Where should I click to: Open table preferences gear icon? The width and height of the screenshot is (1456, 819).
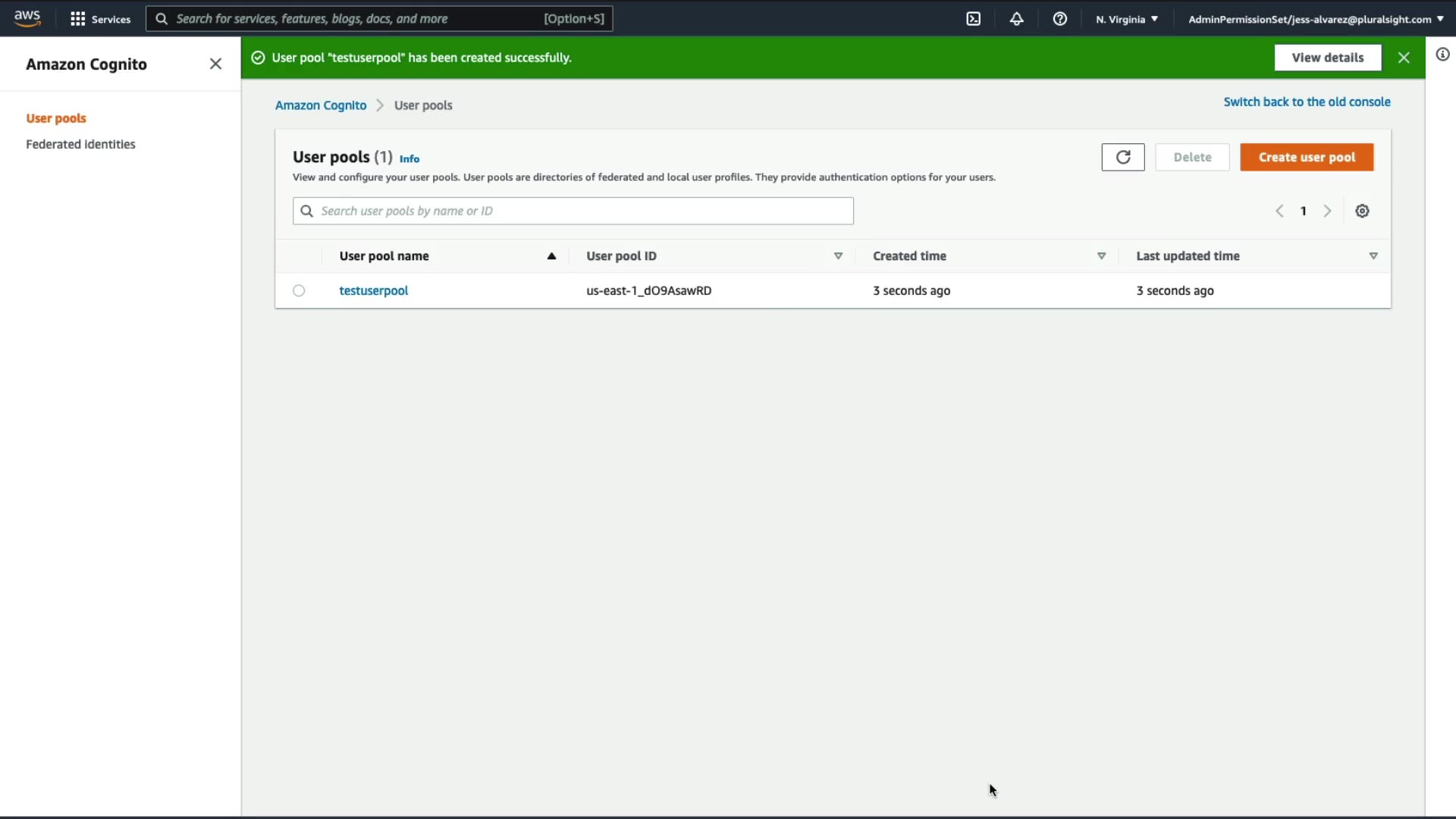[x=1362, y=211]
